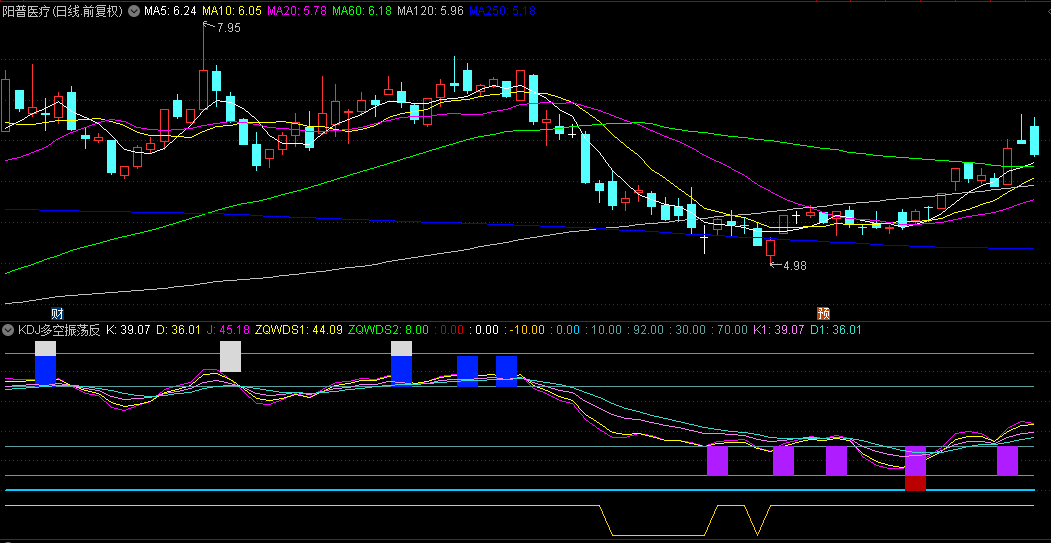This screenshot has width=1051, height=543.
Task: Click the red signal block in the KDJ panel
Action: 915,483
